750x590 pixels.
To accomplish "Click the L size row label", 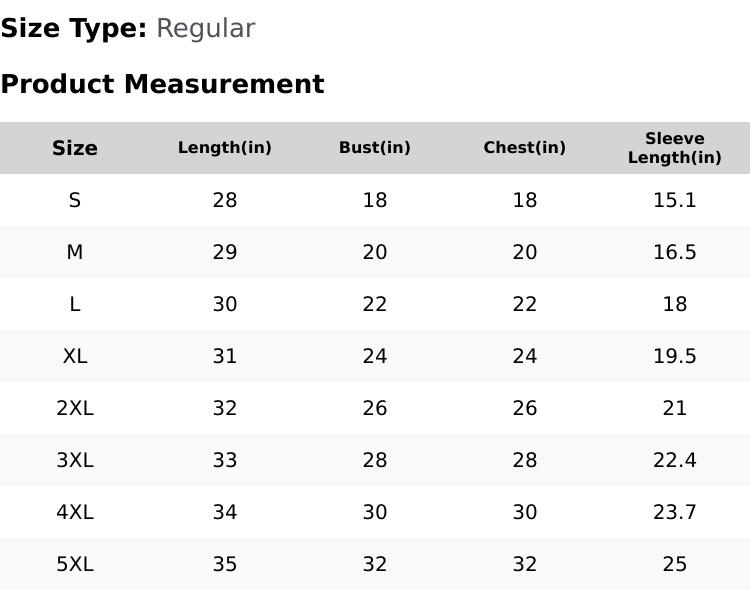I will pos(75,304).
